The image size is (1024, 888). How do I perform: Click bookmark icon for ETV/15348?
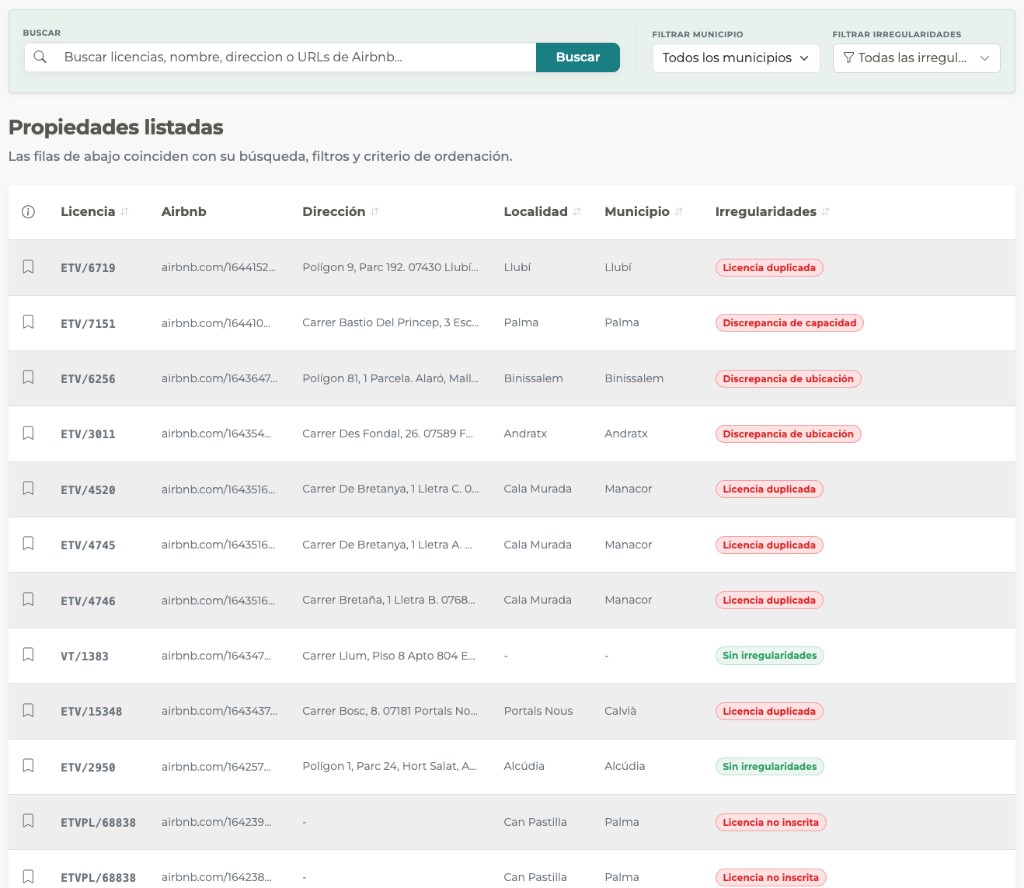coord(28,710)
